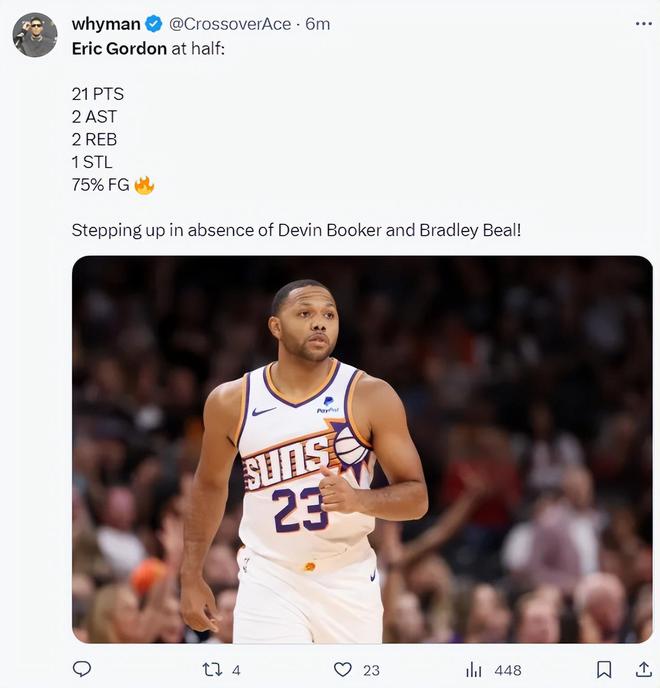
Task: Click the fire emoji after 75% FG
Action: tap(144, 185)
